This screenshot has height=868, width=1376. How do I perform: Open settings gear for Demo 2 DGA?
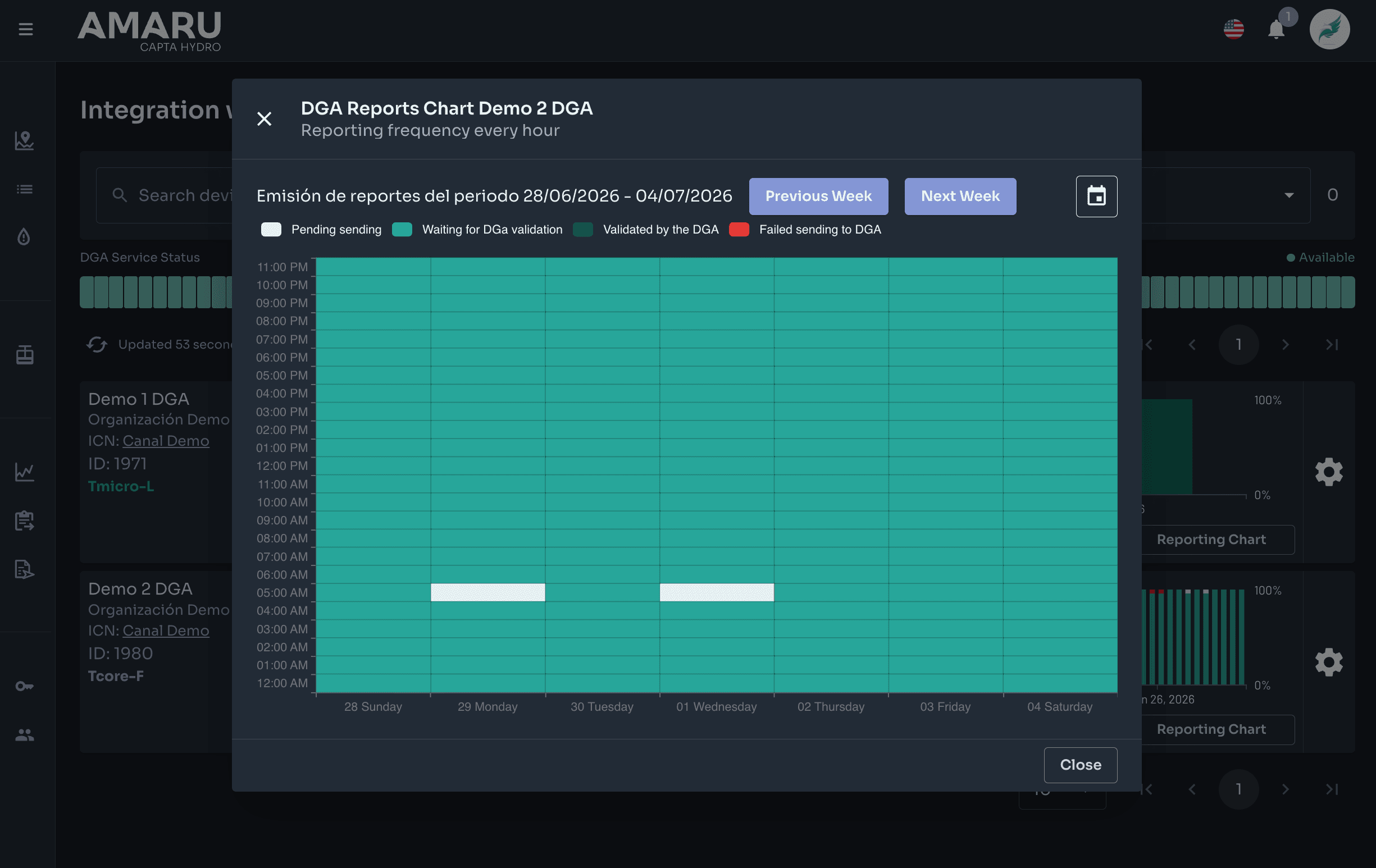[x=1329, y=662]
